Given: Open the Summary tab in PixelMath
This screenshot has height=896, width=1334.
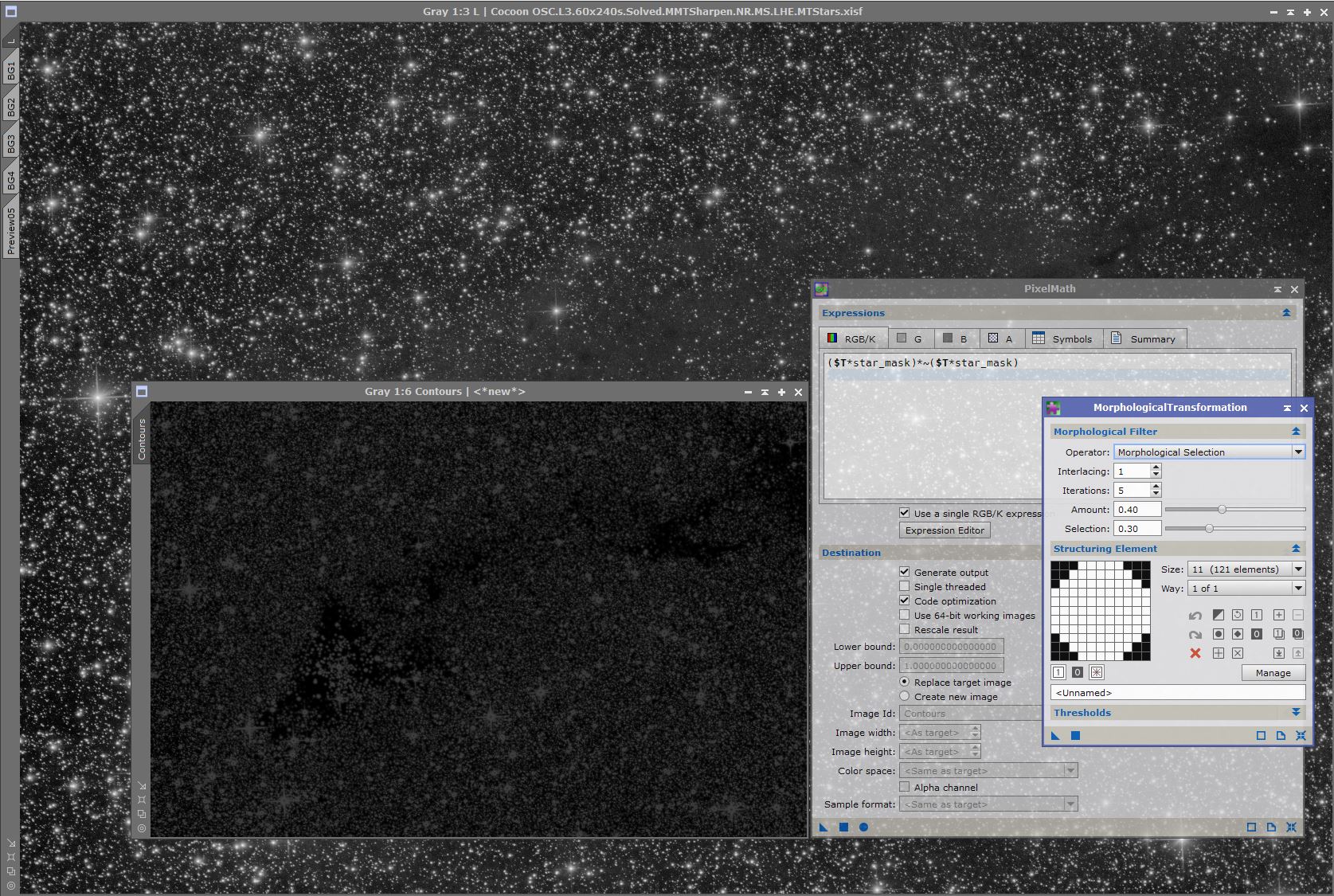Looking at the screenshot, I should [1144, 338].
